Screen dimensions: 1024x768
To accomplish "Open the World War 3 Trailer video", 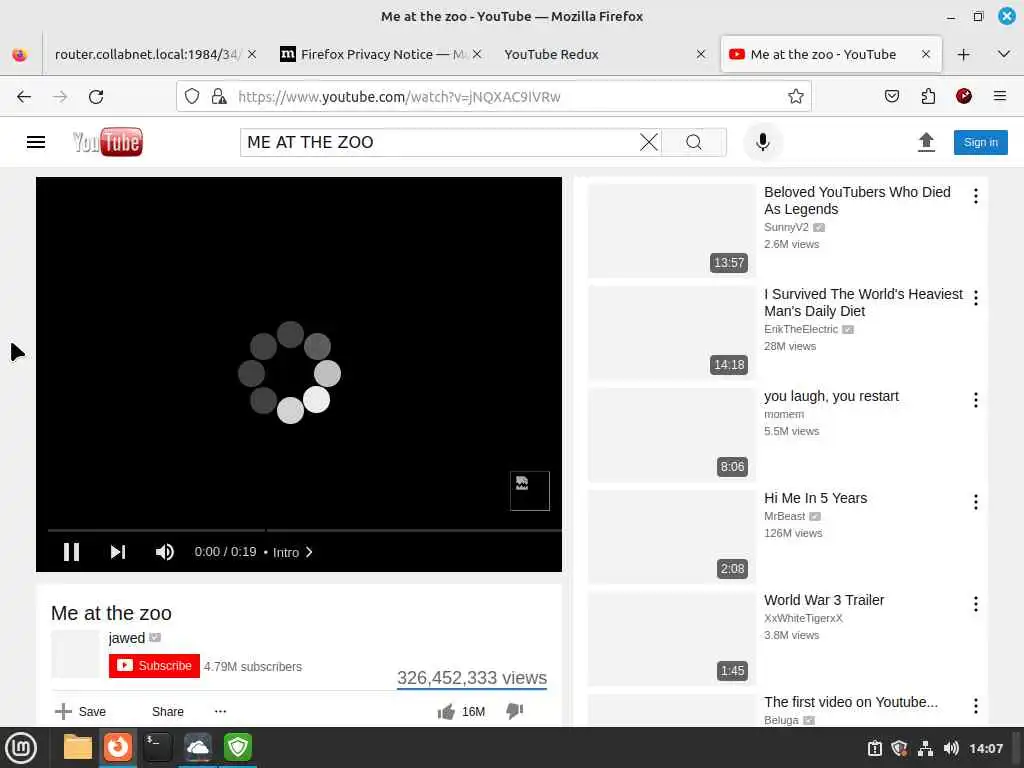I will [x=824, y=600].
